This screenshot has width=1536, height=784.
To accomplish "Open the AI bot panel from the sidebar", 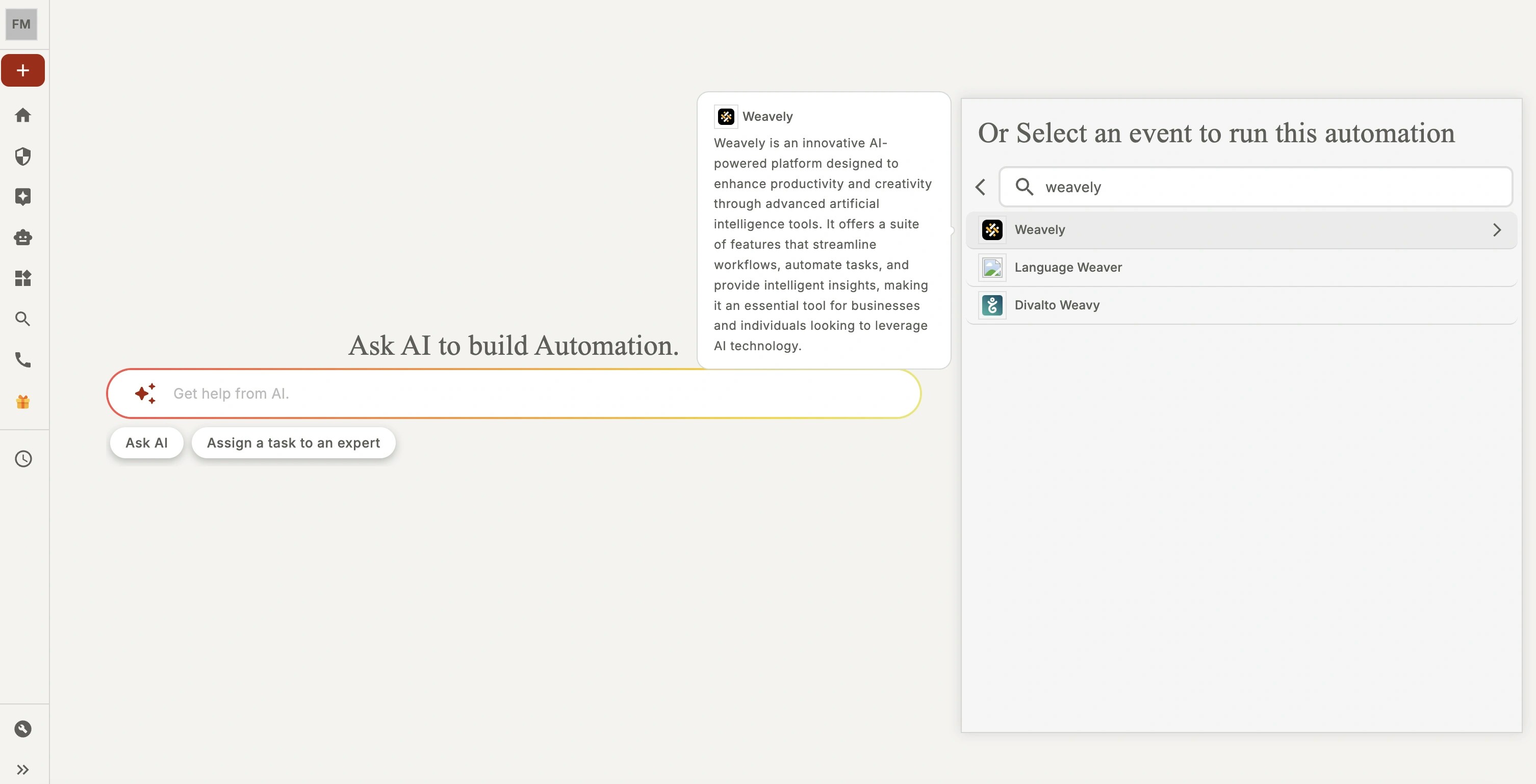I will click(x=22, y=237).
